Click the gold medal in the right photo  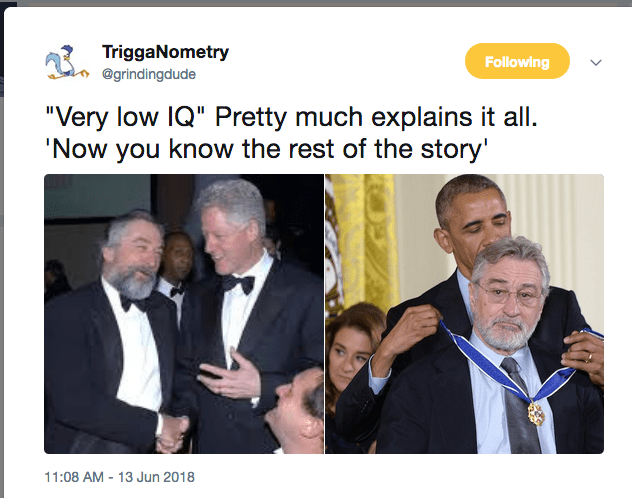tap(537, 411)
